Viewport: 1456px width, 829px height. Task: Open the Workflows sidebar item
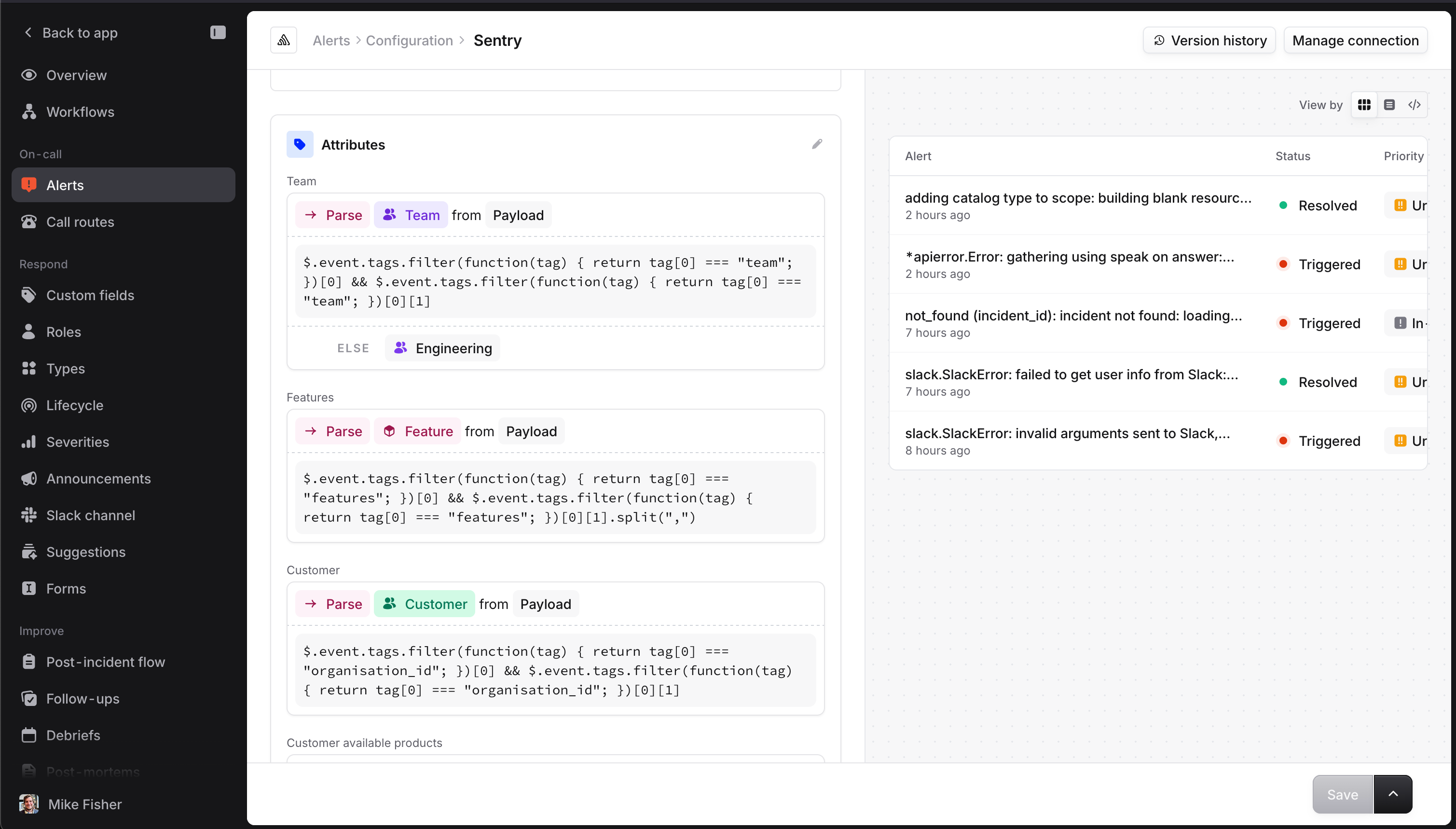click(80, 111)
